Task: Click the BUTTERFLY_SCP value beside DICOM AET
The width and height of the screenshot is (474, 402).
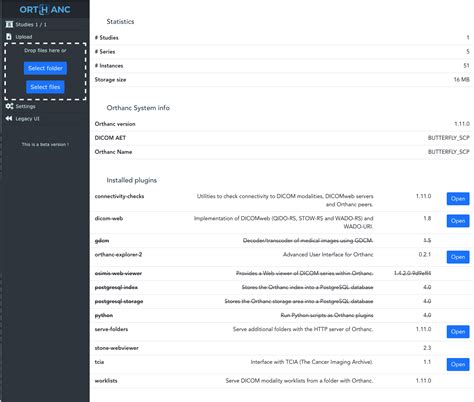Action: pyautogui.click(x=449, y=138)
